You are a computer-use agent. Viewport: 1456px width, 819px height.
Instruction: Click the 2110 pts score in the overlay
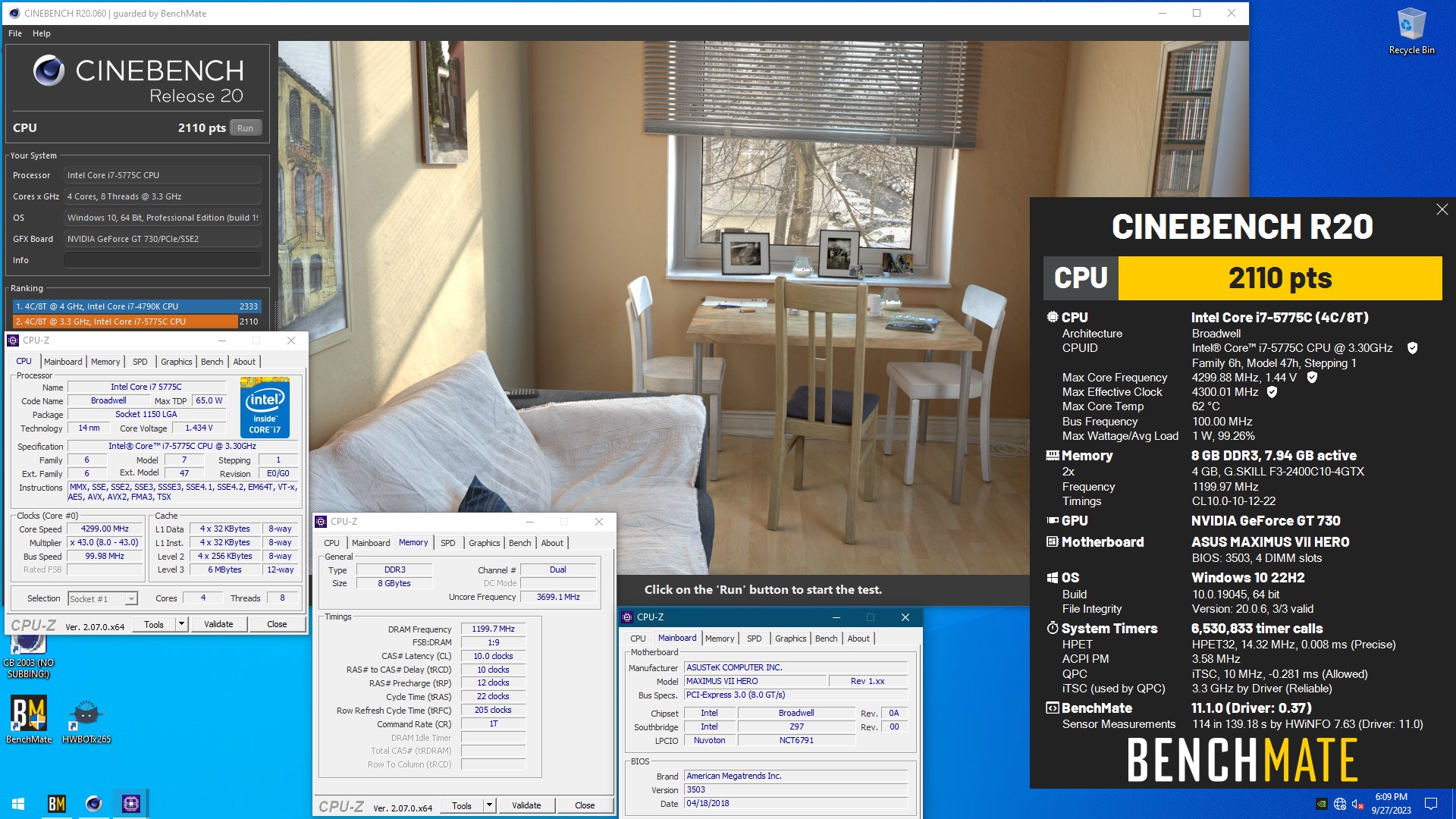click(x=1280, y=278)
